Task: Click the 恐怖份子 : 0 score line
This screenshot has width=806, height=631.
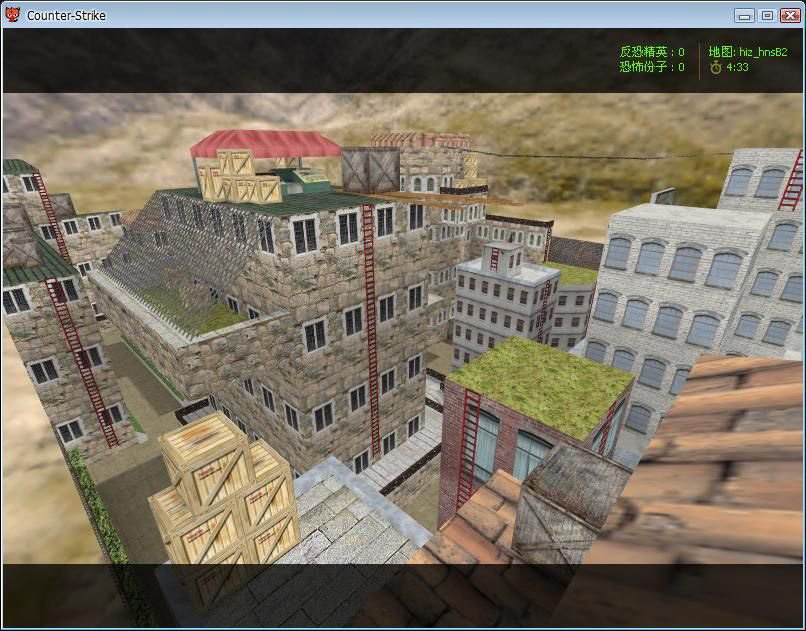Action: [x=652, y=67]
